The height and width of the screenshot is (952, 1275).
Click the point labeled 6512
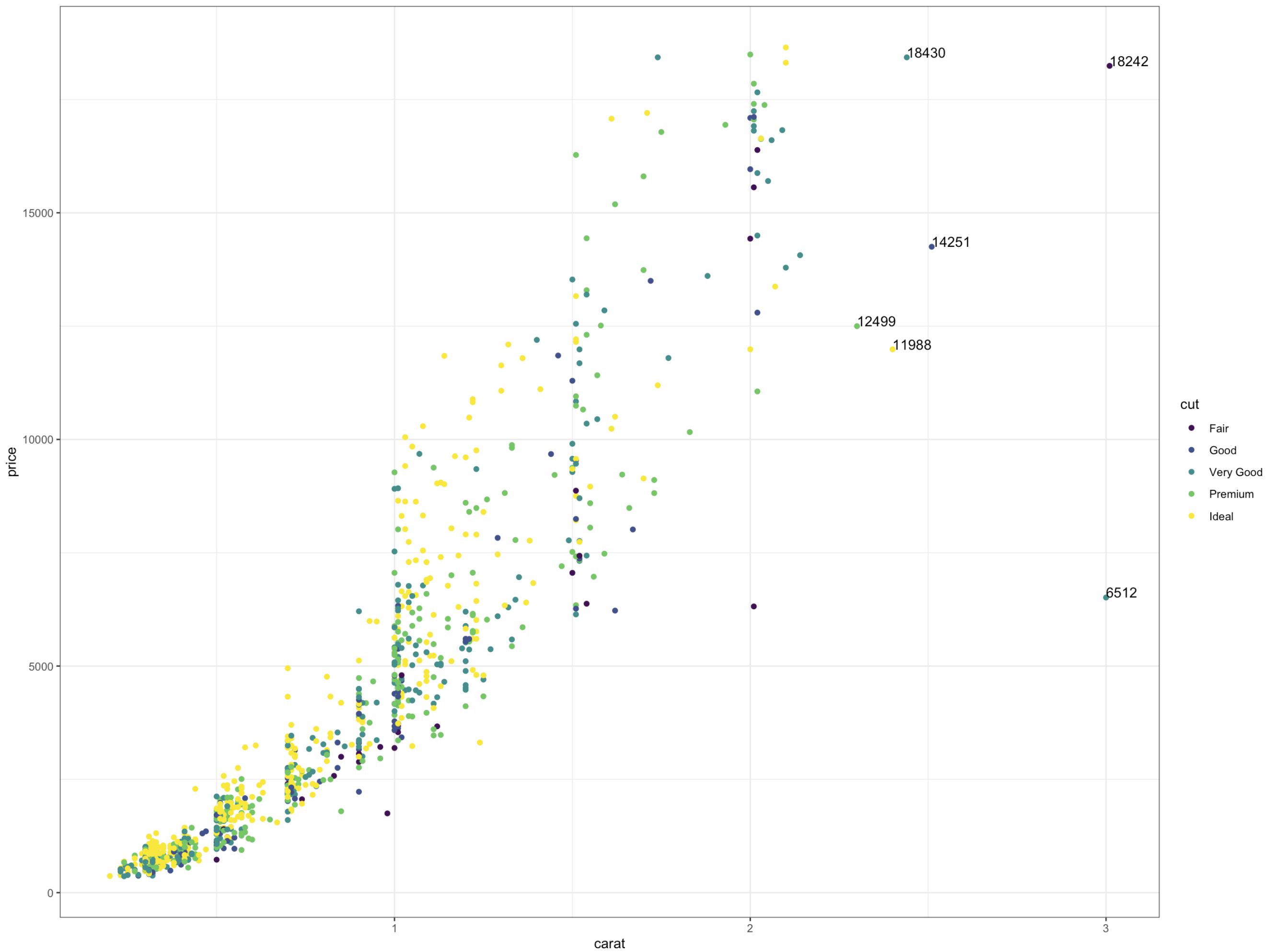tap(1106, 598)
